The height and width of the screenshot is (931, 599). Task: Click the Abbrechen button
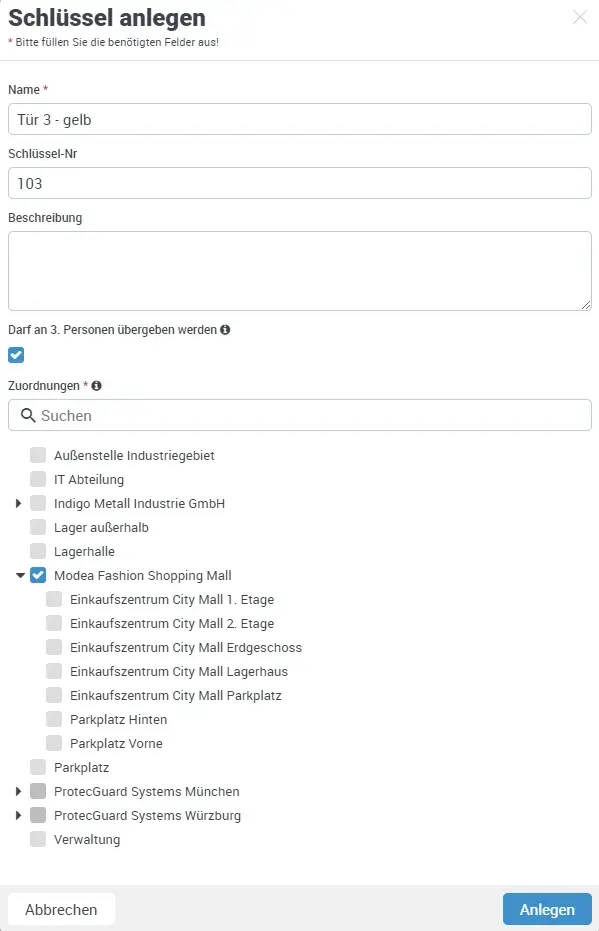pos(61,909)
